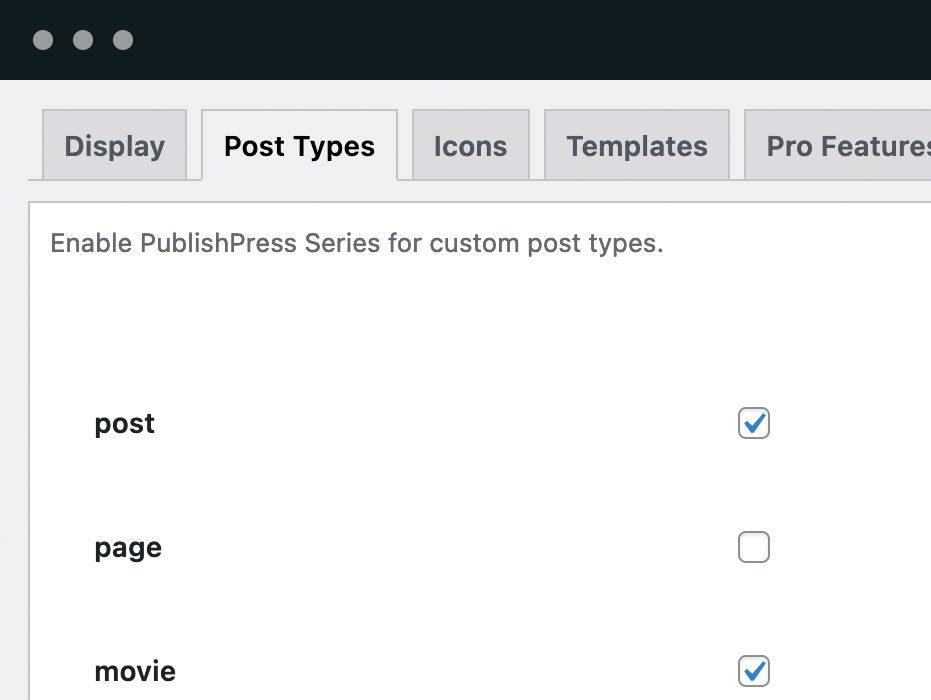Click the middle gray window dot
Viewport: 931px width, 700px height.
(x=83, y=40)
